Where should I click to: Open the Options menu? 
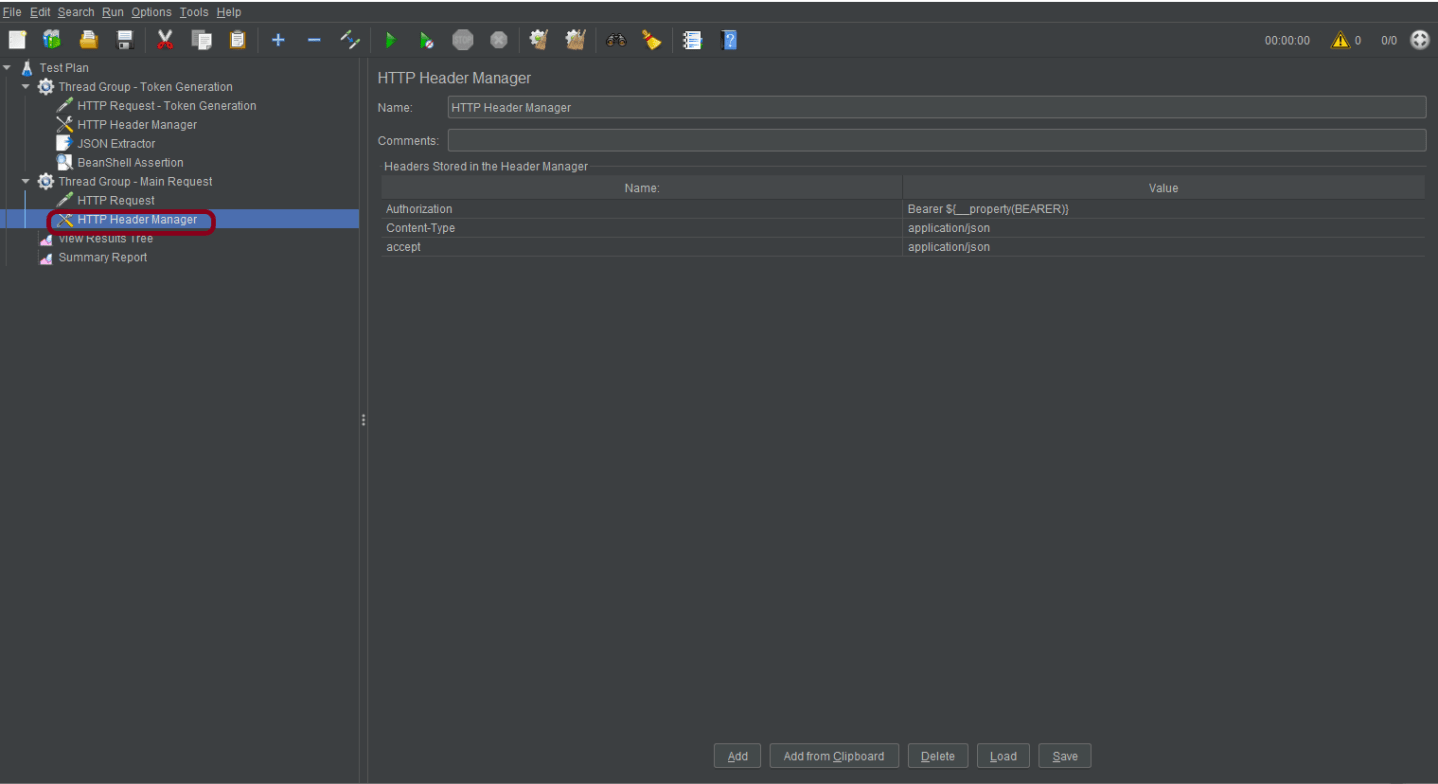151,11
